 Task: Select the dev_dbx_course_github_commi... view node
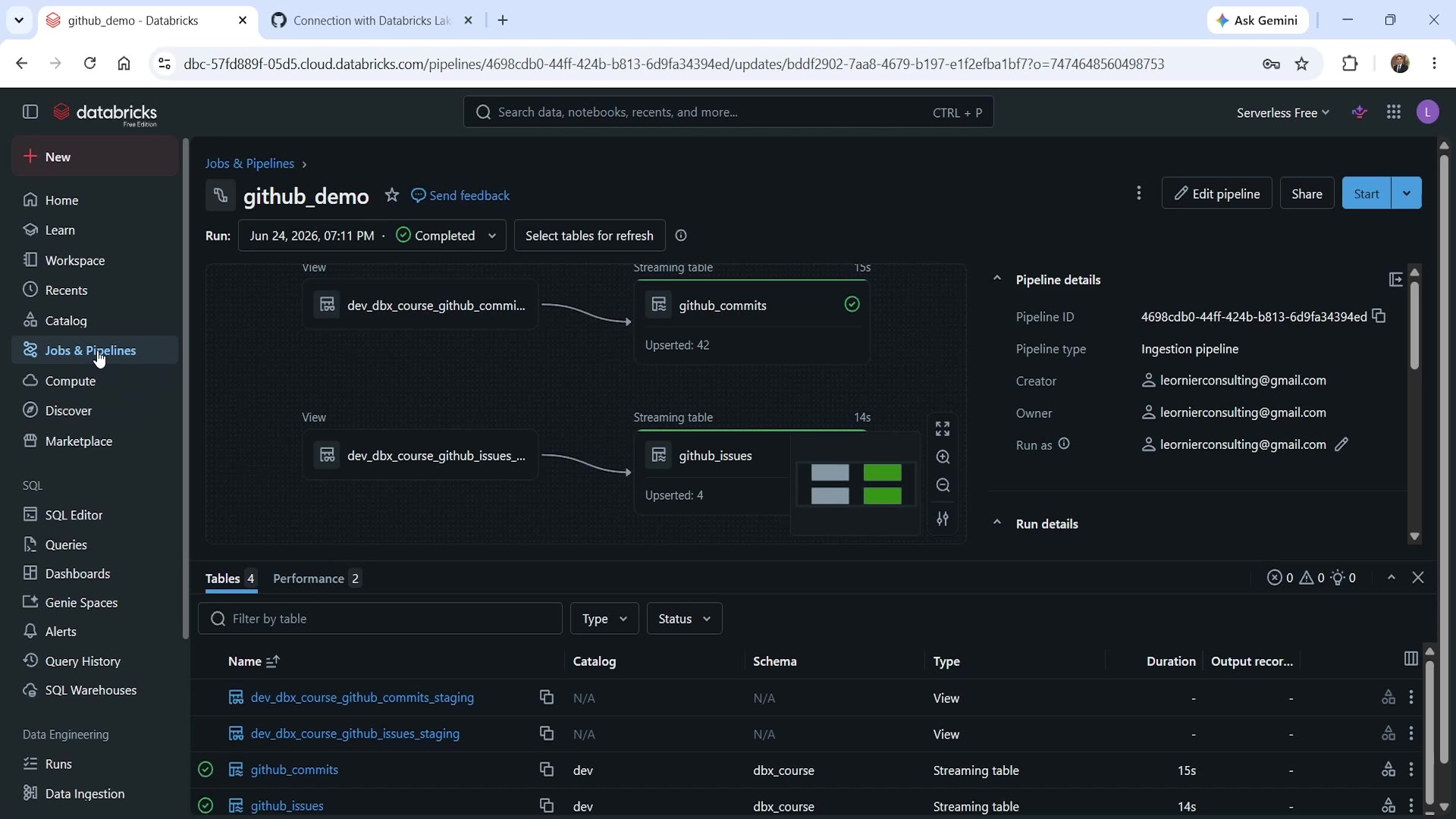(x=420, y=305)
